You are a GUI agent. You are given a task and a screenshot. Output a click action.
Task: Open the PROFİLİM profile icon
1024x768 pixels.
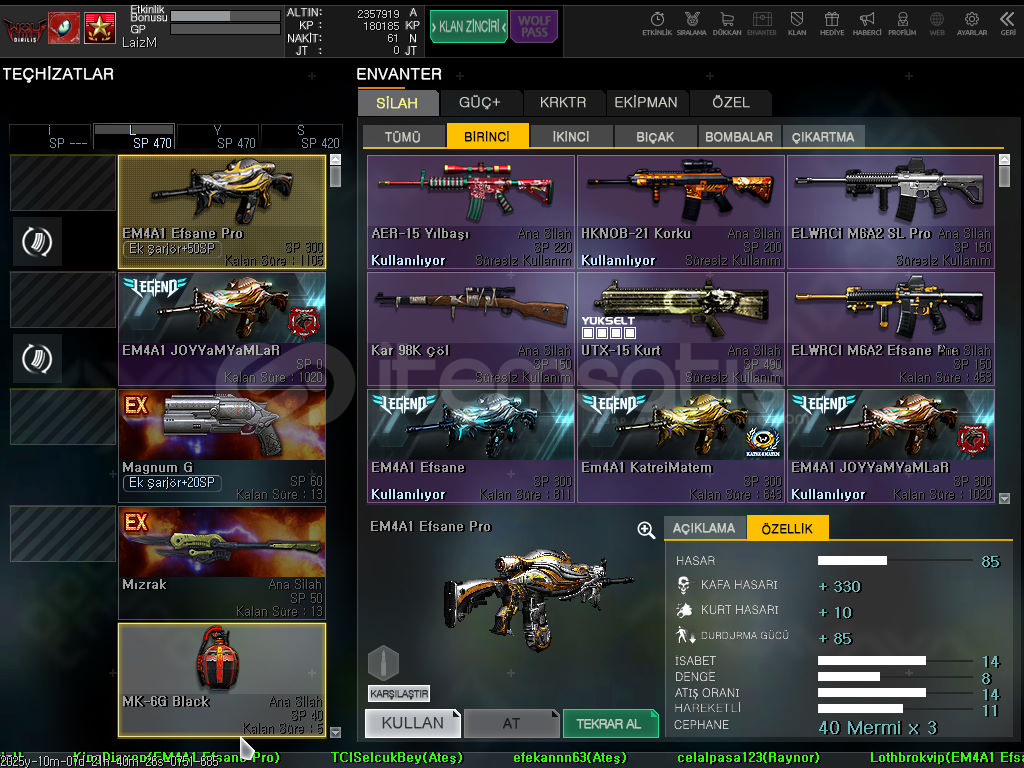point(902,24)
